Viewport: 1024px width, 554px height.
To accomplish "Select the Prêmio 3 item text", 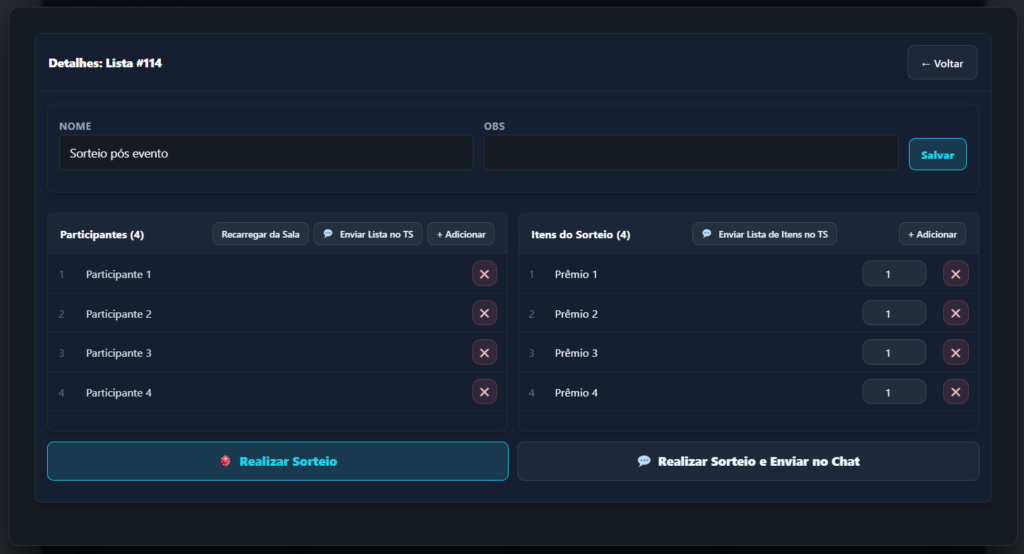I will [x=576, y=353].
